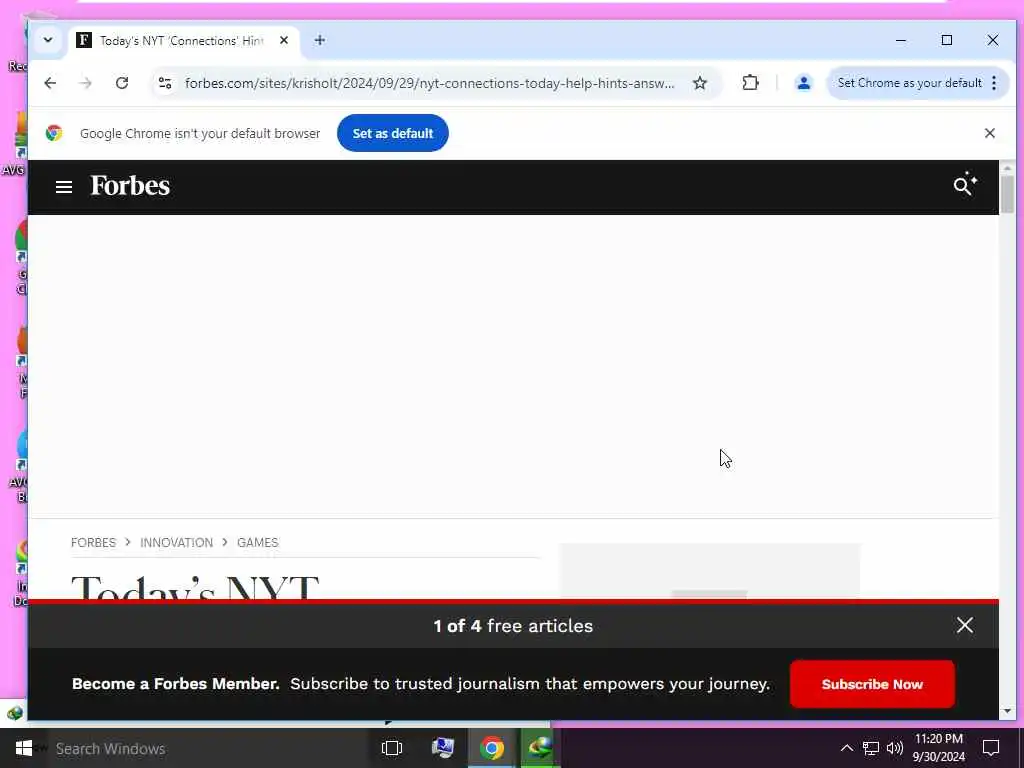This screenshot has width=1024, height=768.
Task: Click the page vertical scrollbar thumb
Action: point(1007,194)
